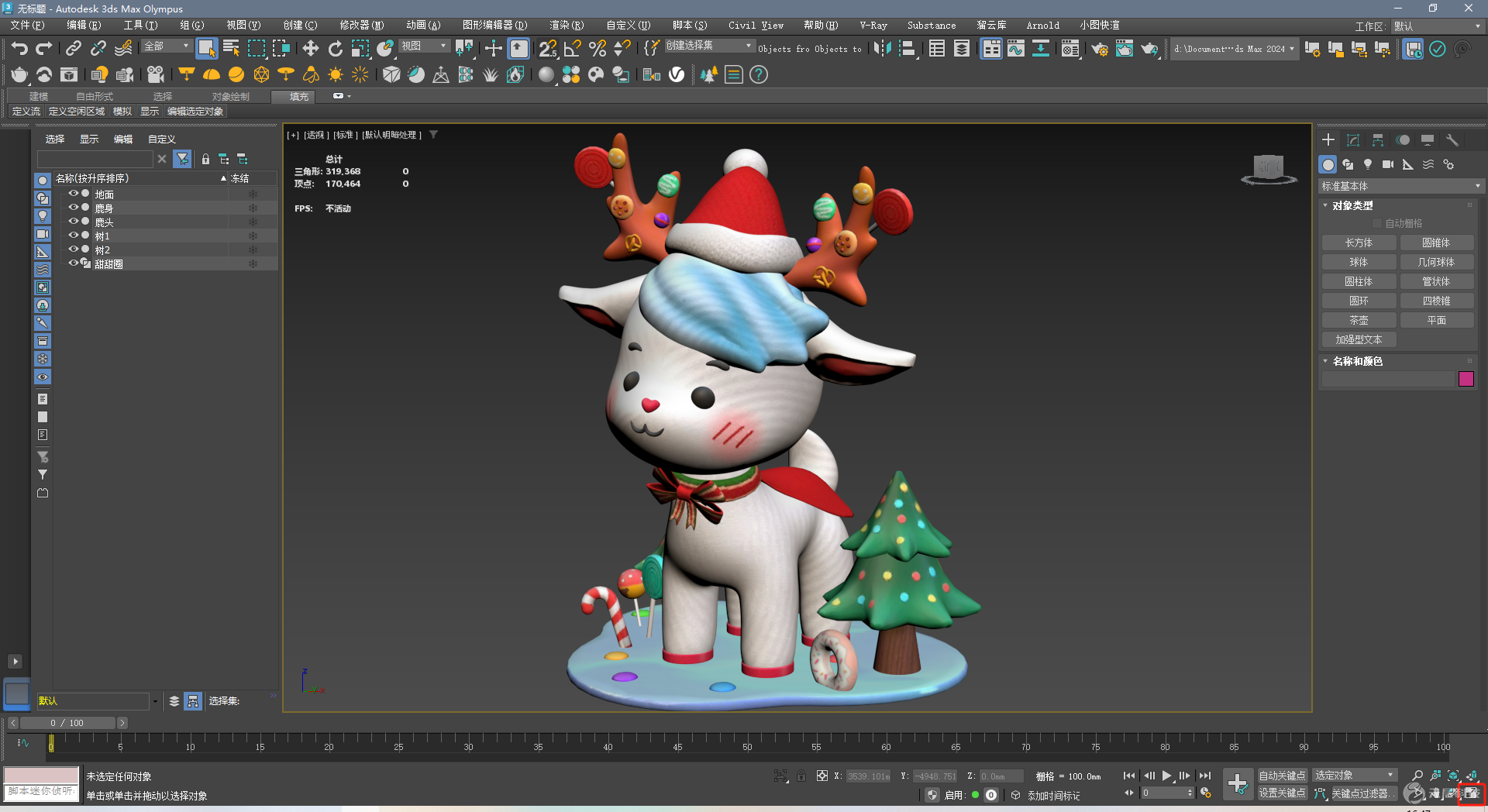Choose the Select and Rotate tool
Screen dimensions: 1488x812
[x=336, y=49]
